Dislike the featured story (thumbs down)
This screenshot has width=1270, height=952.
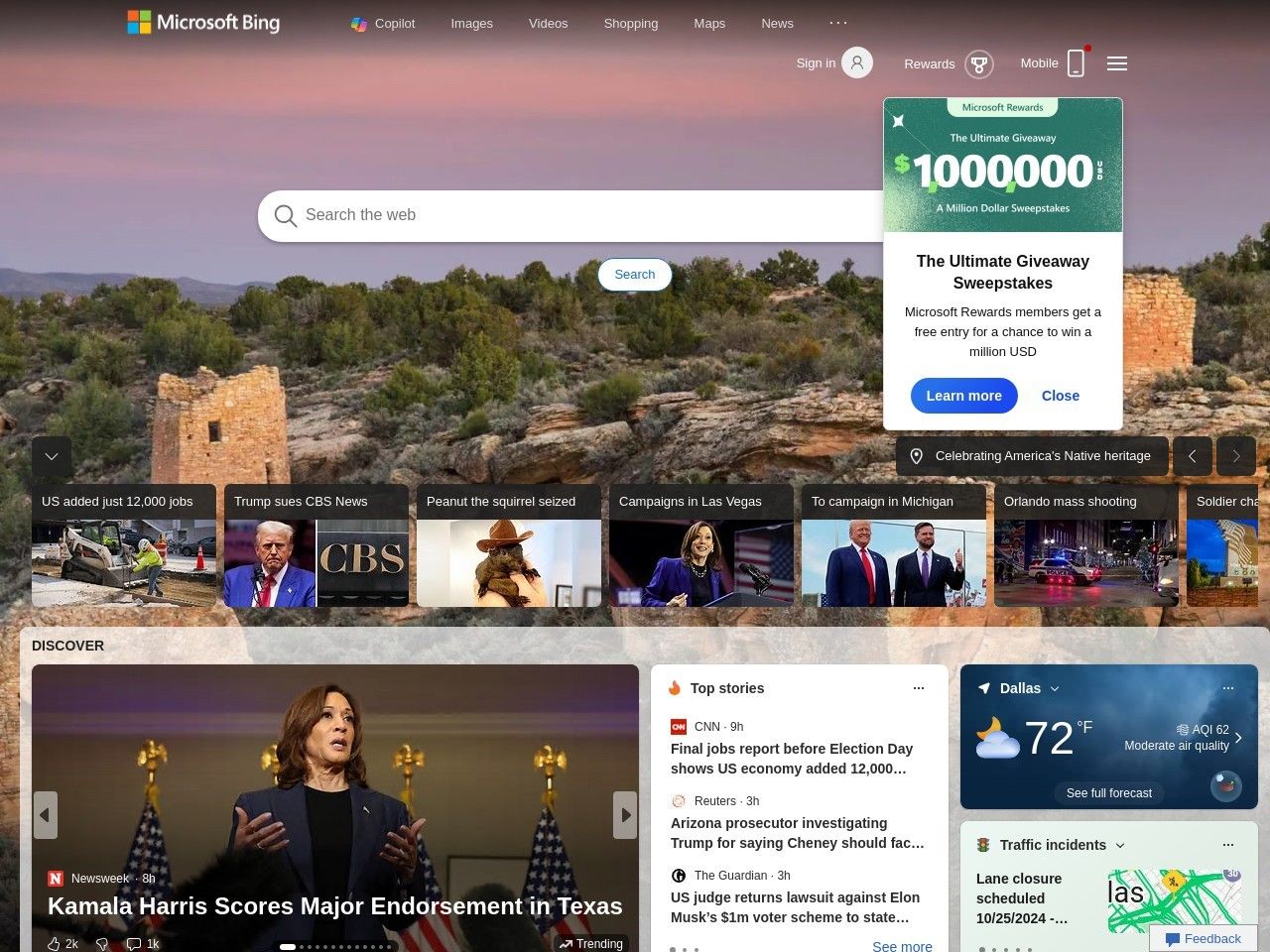101,944
